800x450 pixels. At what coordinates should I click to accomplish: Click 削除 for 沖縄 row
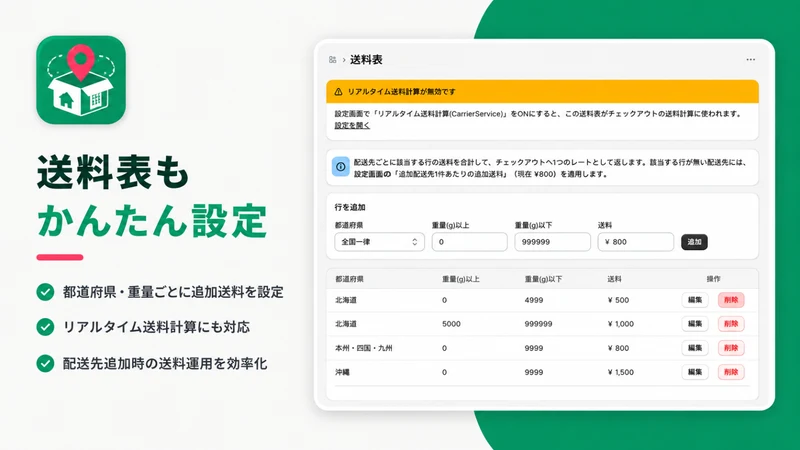731,372
